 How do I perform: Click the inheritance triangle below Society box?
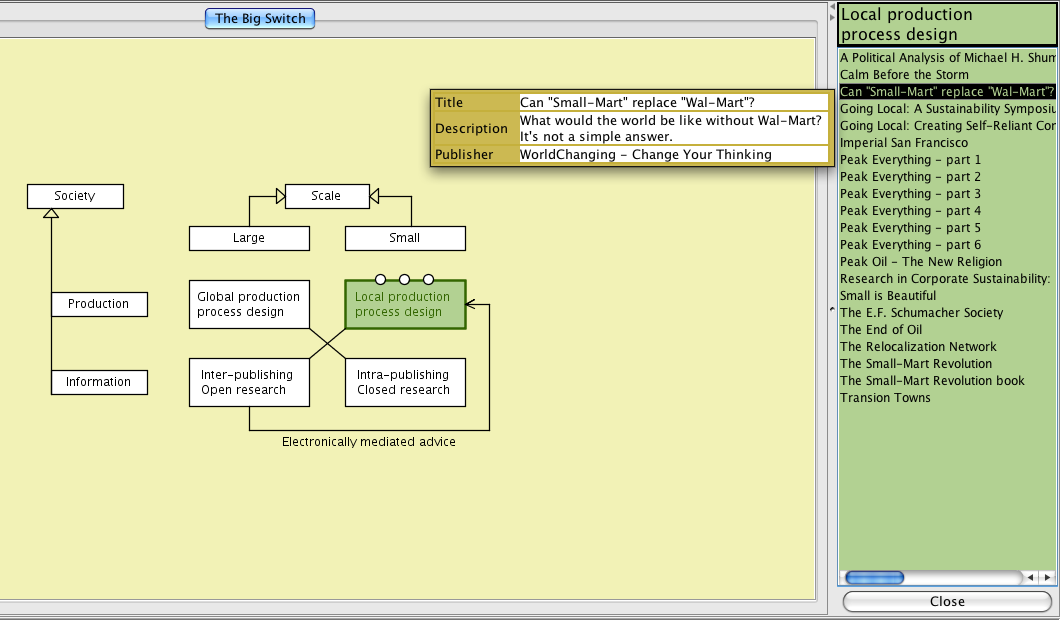51,214
